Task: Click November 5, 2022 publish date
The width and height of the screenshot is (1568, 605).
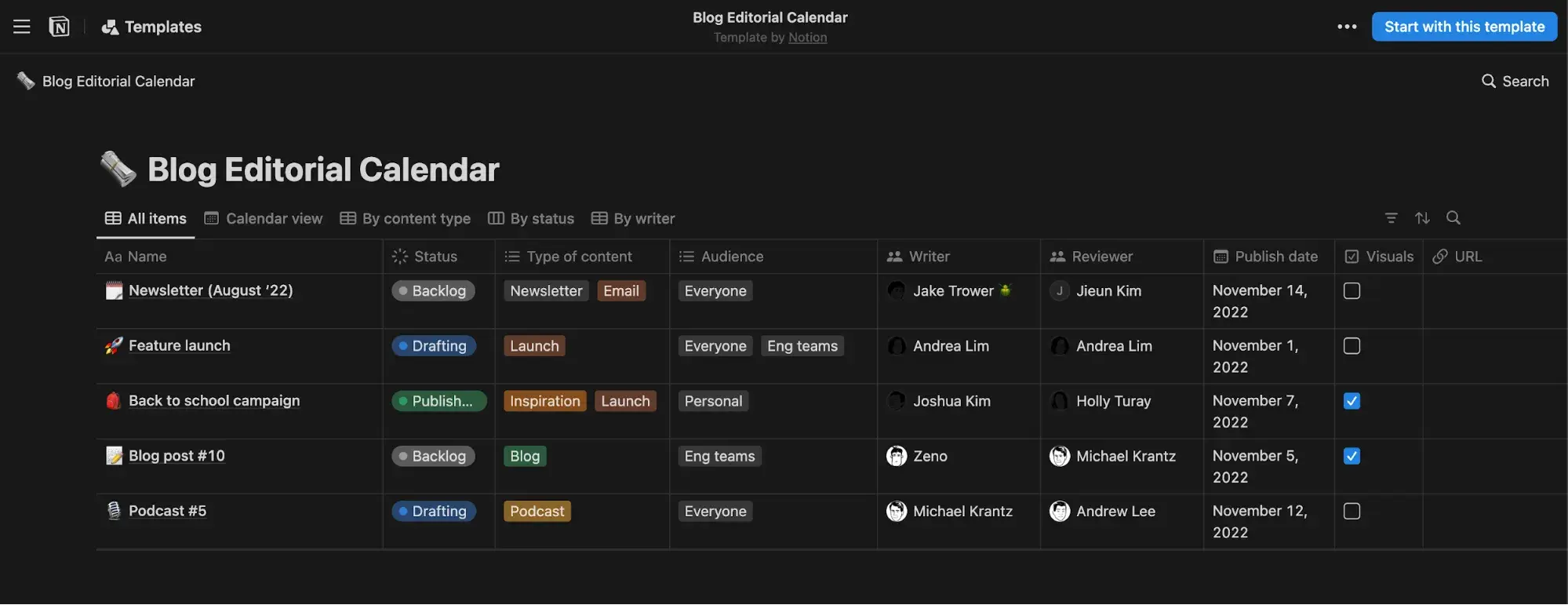Action: tap(1255, 466)
